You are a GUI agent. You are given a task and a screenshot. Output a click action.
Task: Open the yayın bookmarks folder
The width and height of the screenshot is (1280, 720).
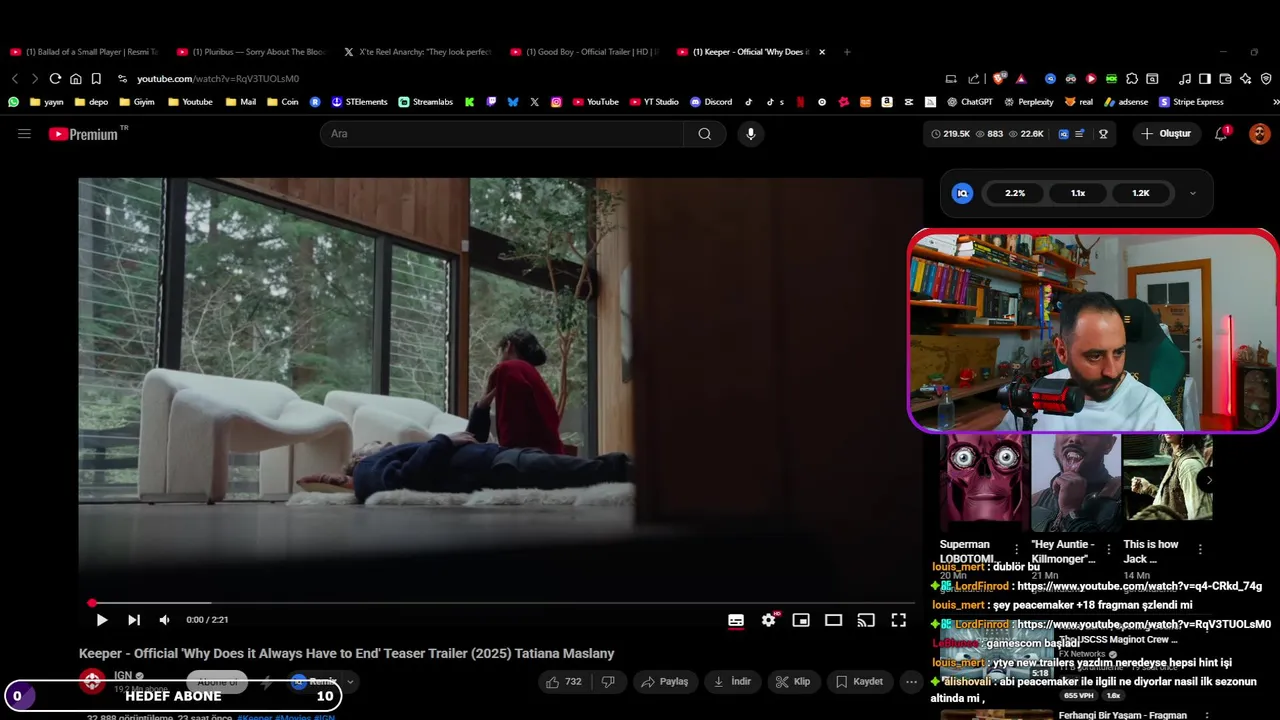(x=46, y=102)
